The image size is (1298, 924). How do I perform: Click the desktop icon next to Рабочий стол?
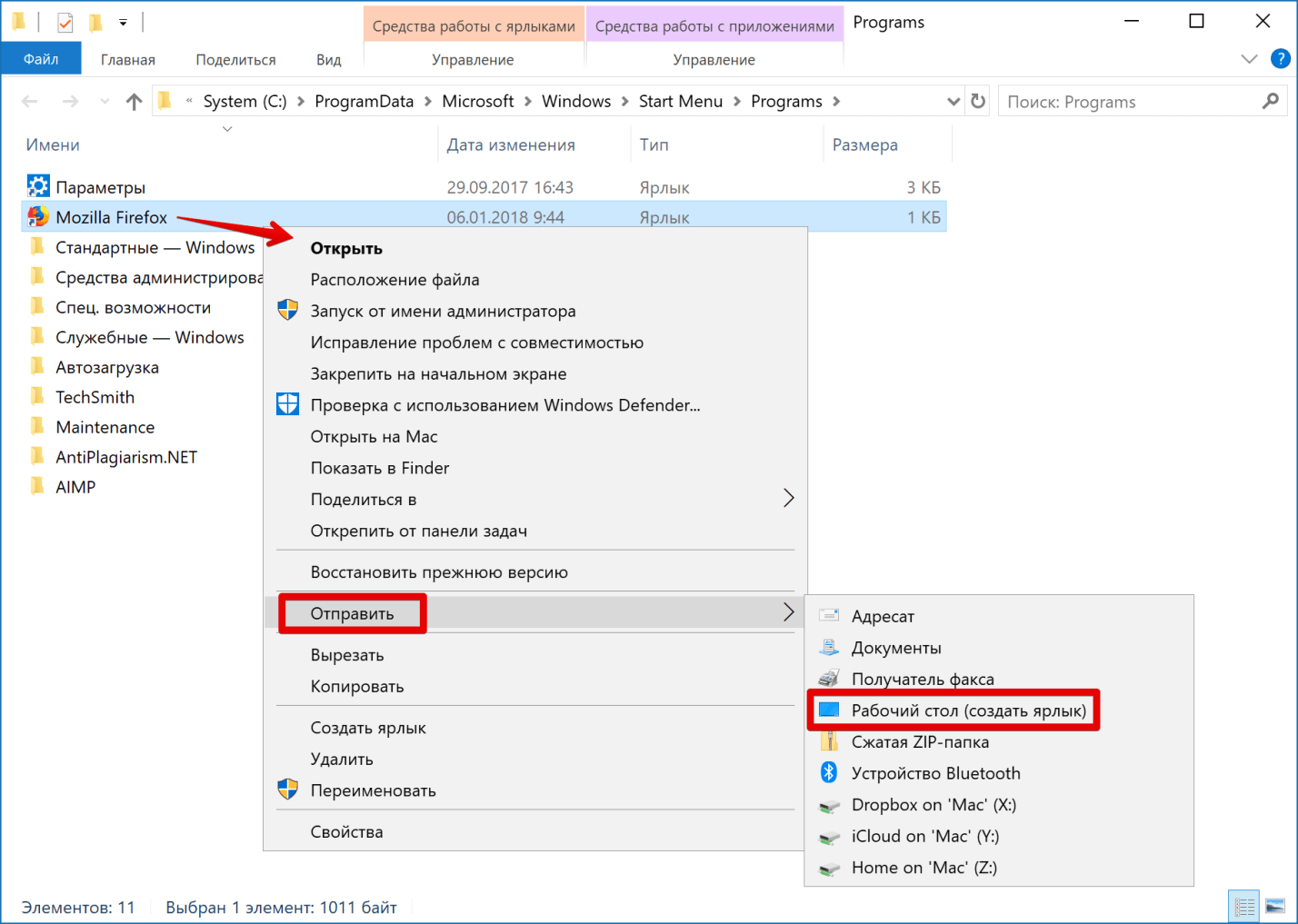click(829, 710)
